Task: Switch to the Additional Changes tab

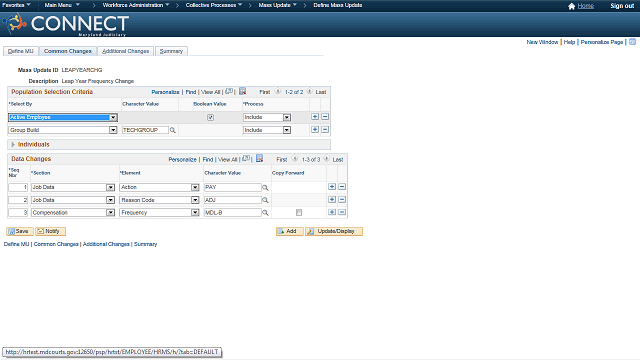Action: coord(126,51)
